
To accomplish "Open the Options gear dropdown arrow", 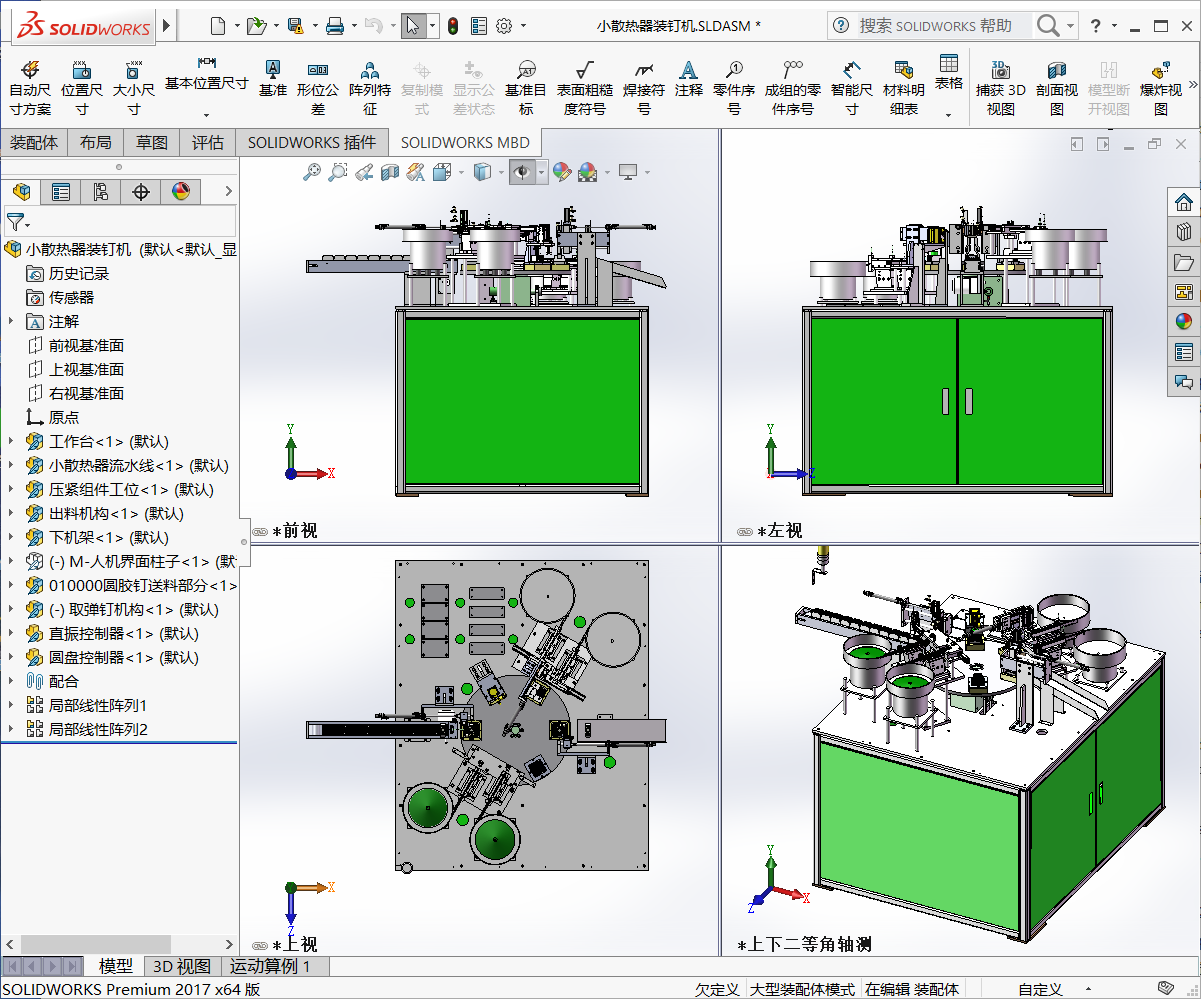I will (x=524, y=26).
